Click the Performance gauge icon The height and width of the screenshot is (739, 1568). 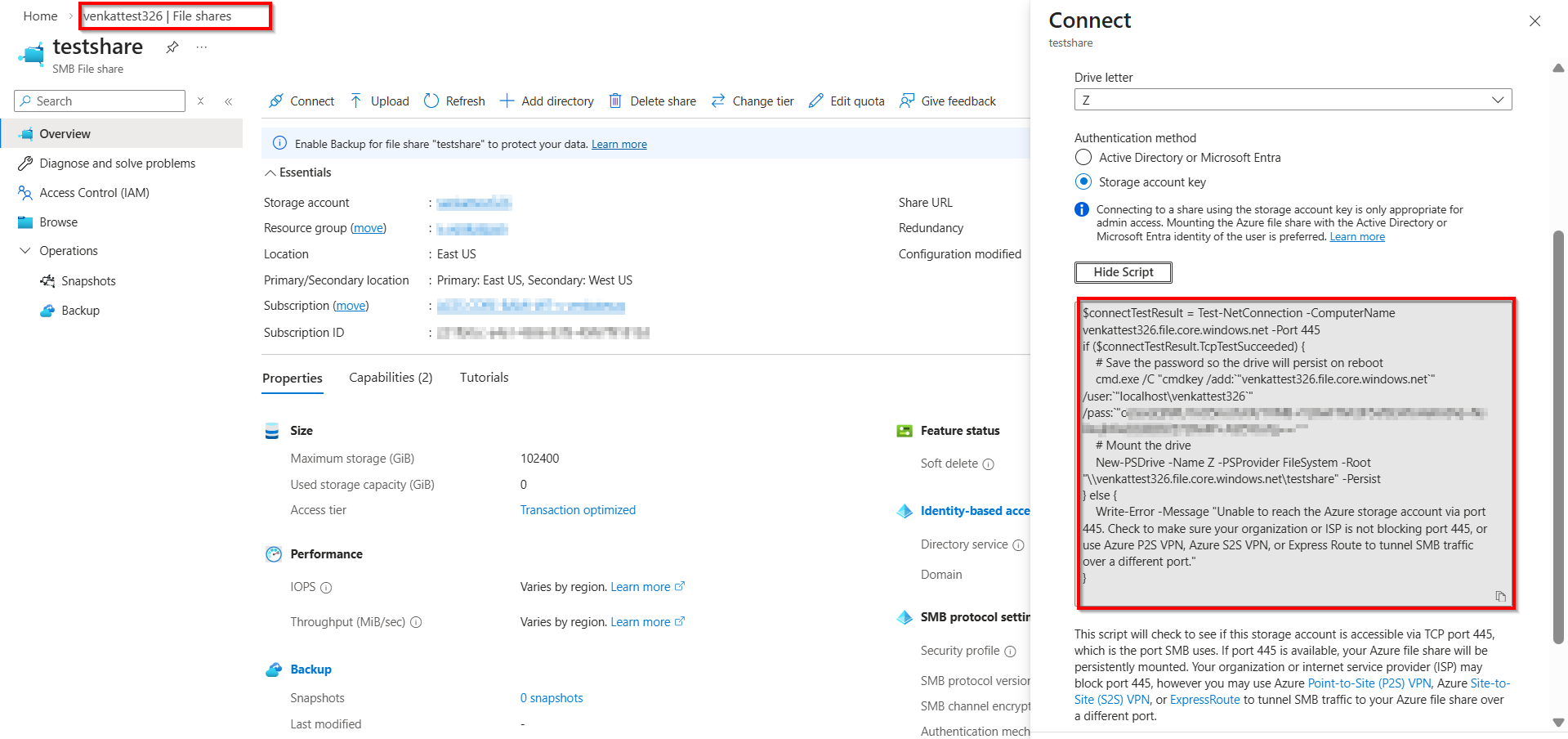(274, 554)
